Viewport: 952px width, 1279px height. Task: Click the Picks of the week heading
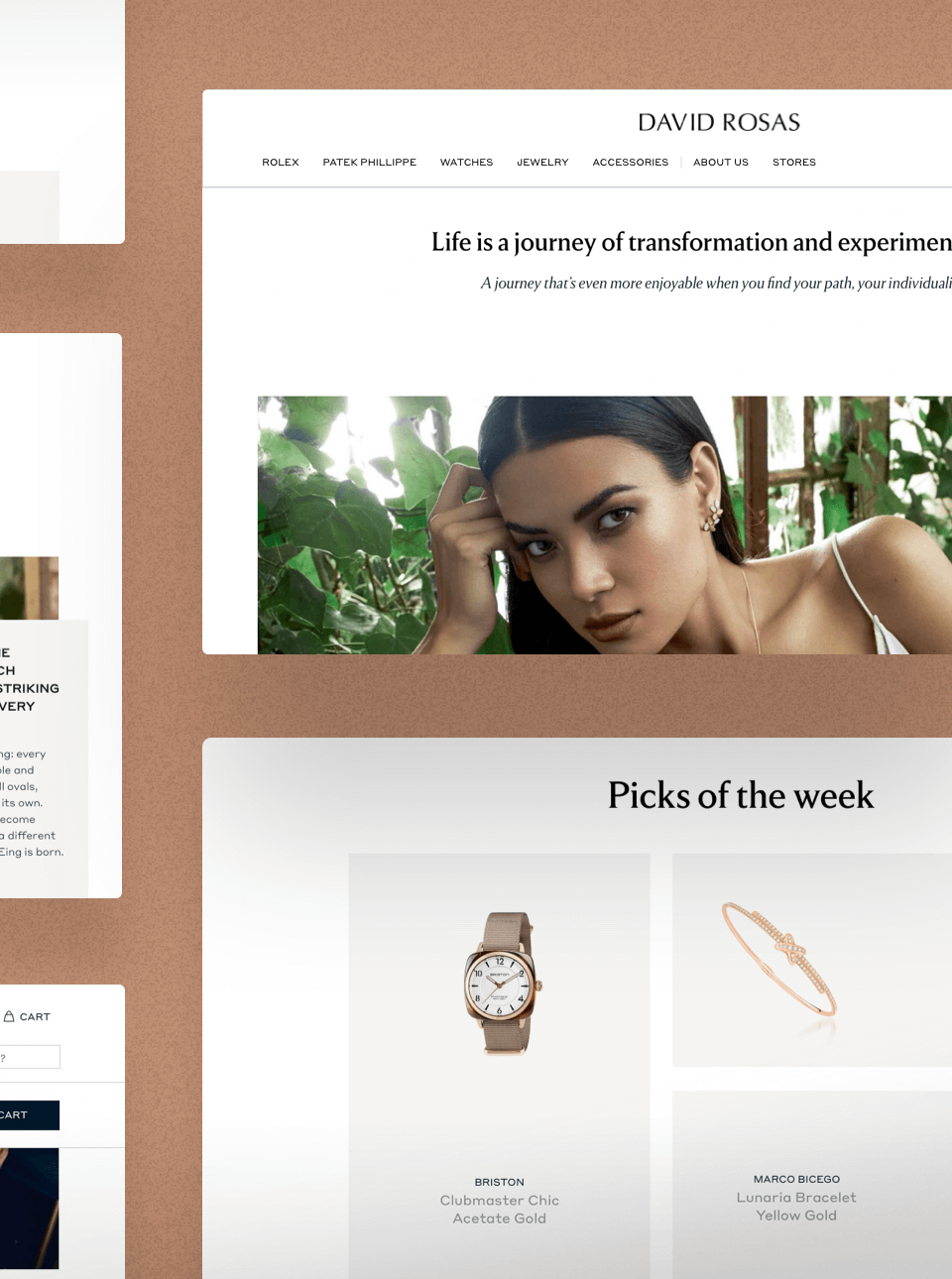[x=741, y=795]
